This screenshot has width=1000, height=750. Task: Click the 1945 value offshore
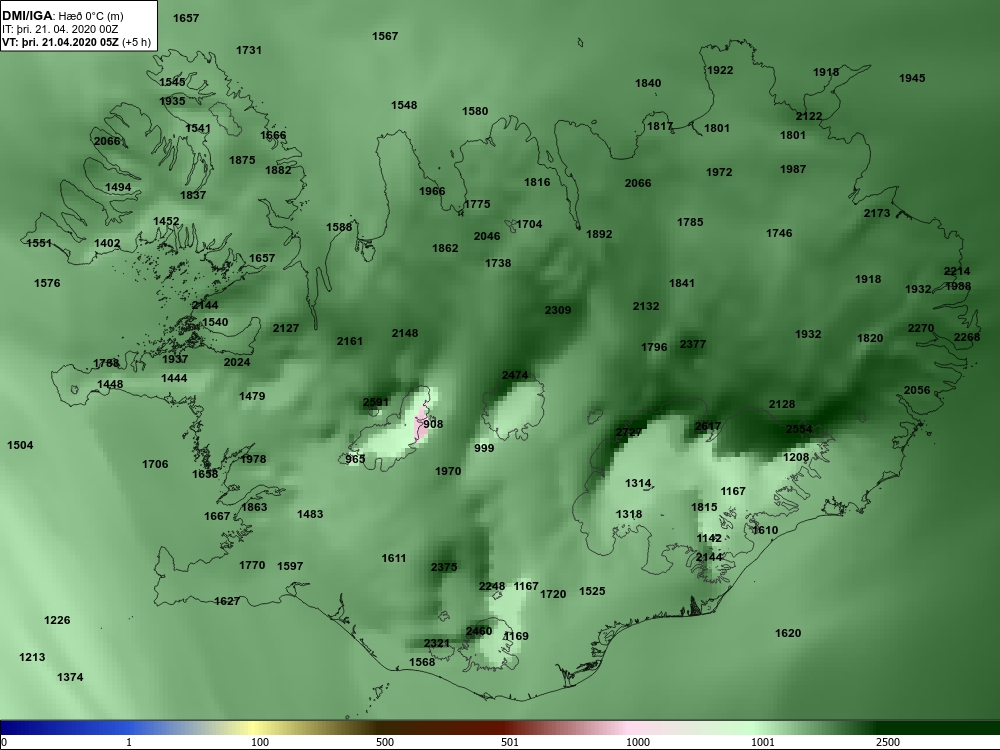912,78
